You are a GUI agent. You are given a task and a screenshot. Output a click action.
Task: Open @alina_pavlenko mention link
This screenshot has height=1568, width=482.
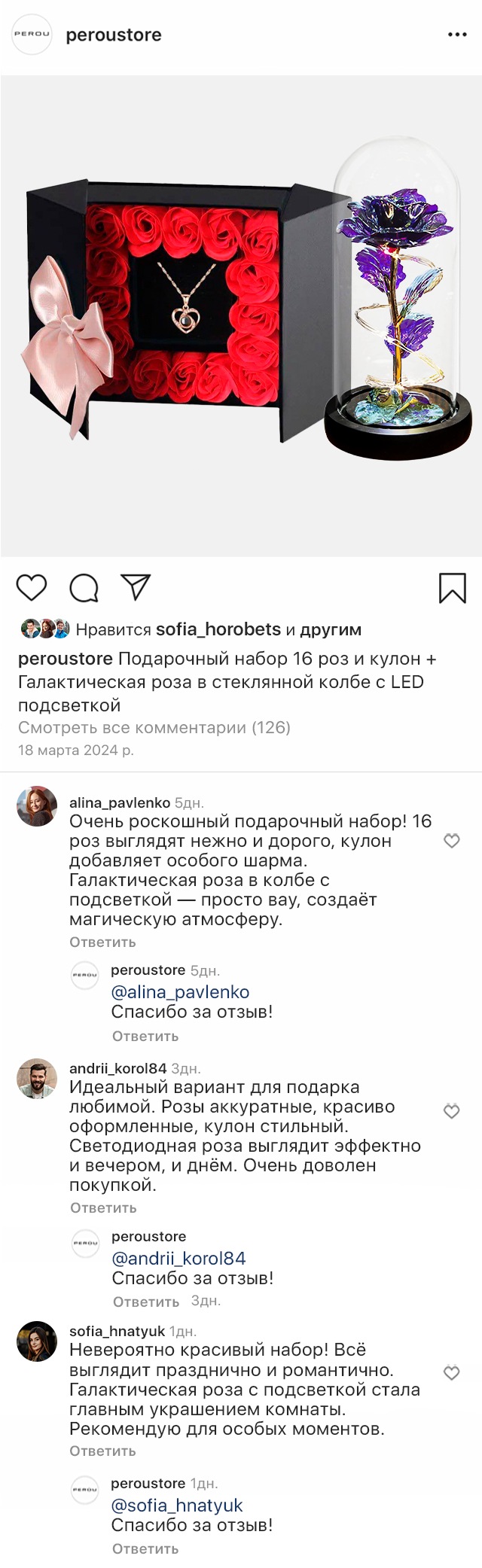point(180,992)
